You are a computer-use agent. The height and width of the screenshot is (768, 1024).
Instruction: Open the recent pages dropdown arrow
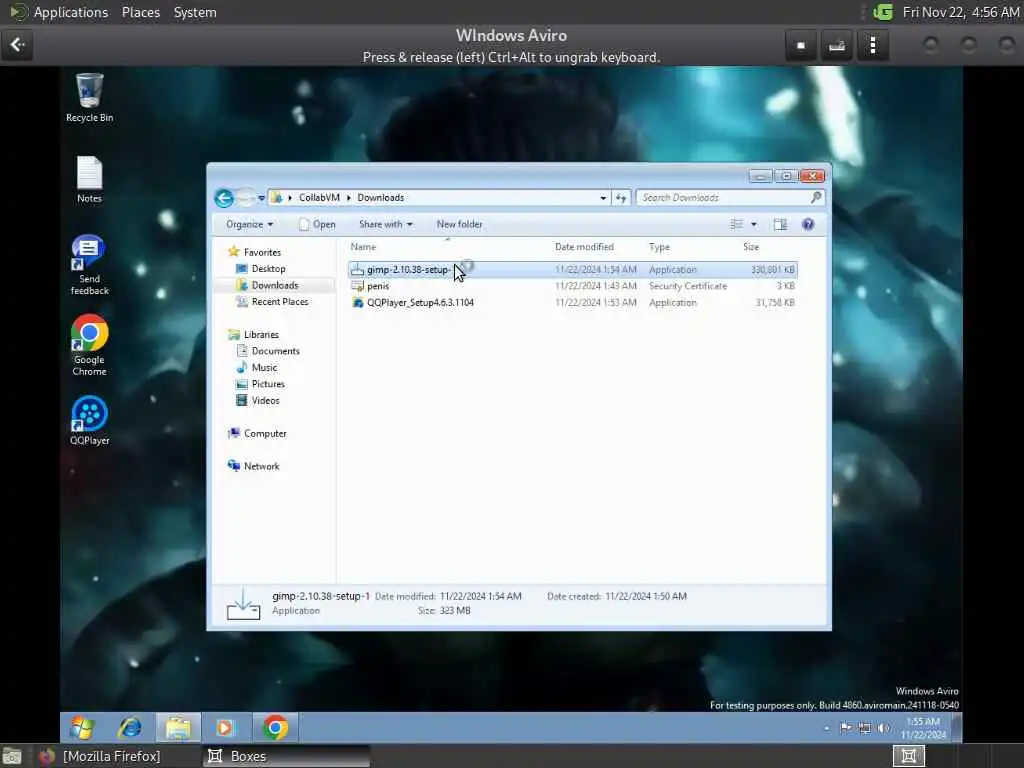(x=261, y=198)
